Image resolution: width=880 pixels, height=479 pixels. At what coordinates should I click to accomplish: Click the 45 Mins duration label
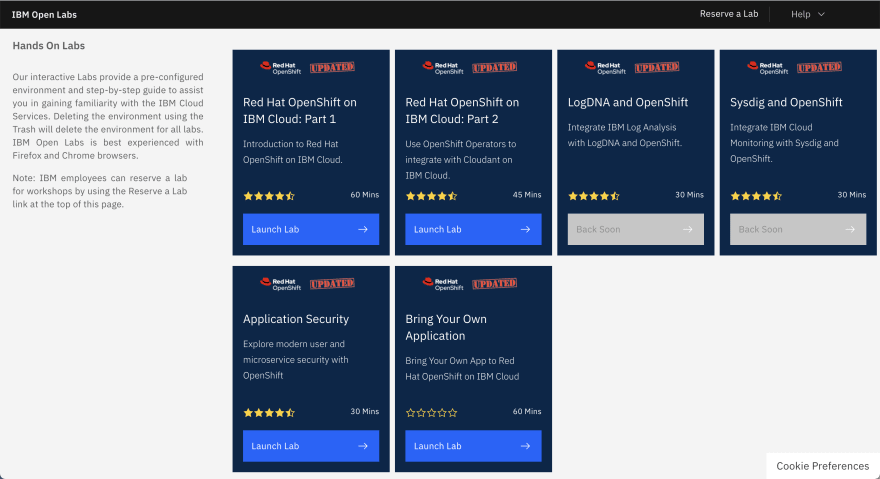pyautogui.click(x=527, y=195)
